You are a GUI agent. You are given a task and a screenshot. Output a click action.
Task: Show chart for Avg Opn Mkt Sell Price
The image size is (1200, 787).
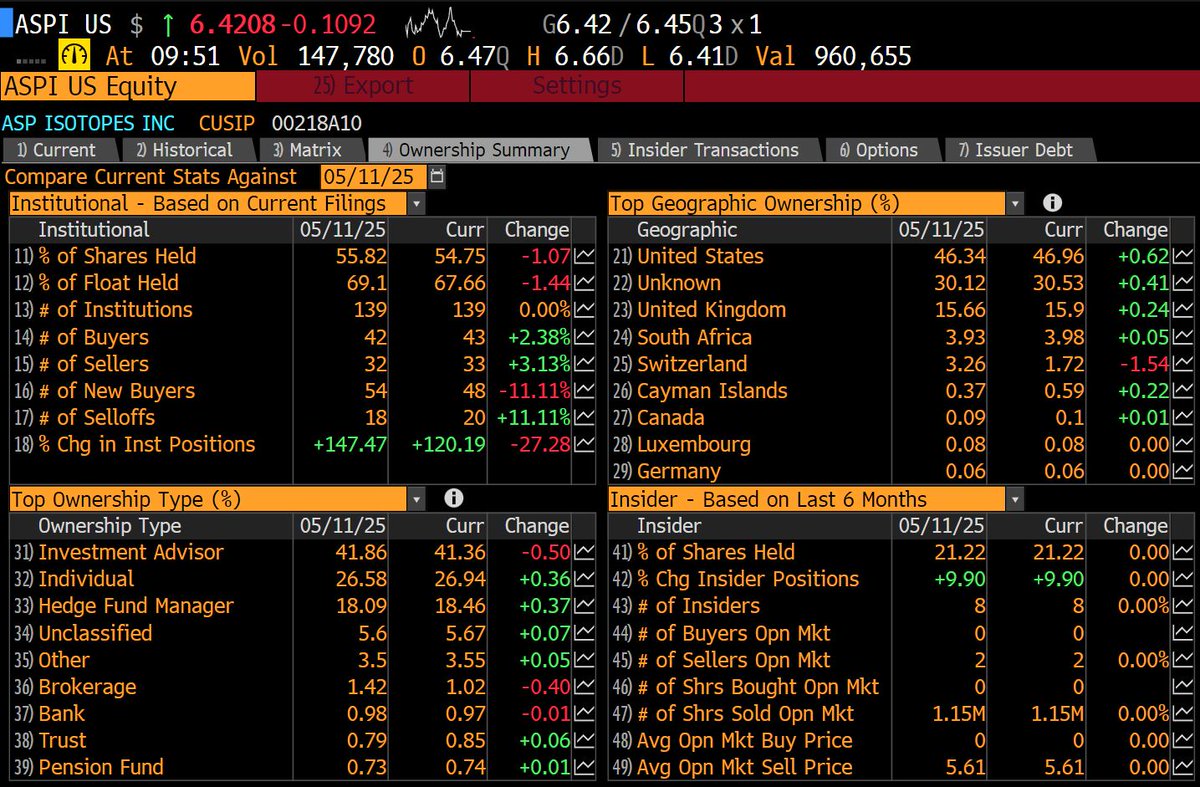pyautogui.click(x=1183, y=768)
